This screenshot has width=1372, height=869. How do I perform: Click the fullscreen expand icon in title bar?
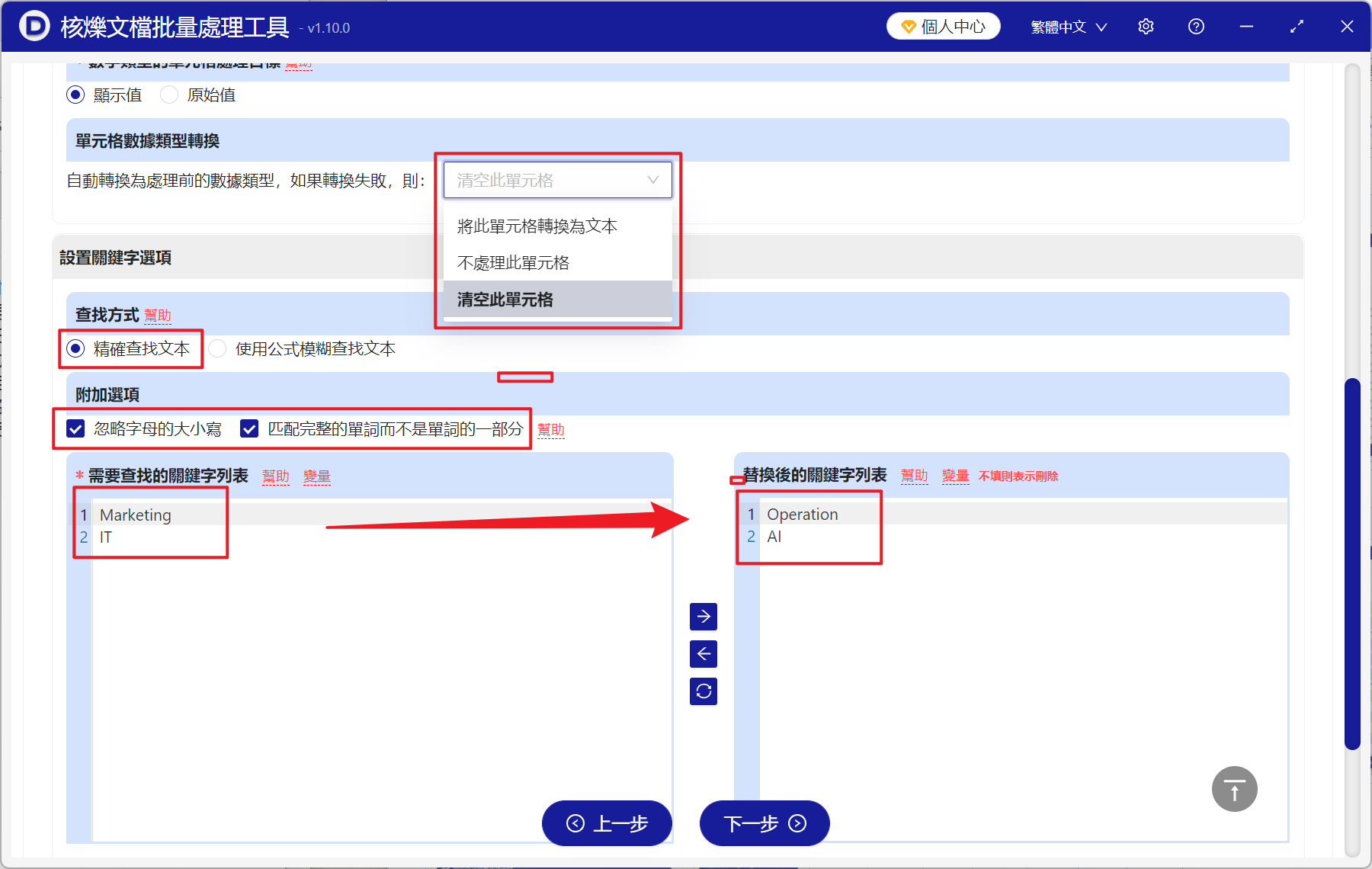click(1297, 26)
